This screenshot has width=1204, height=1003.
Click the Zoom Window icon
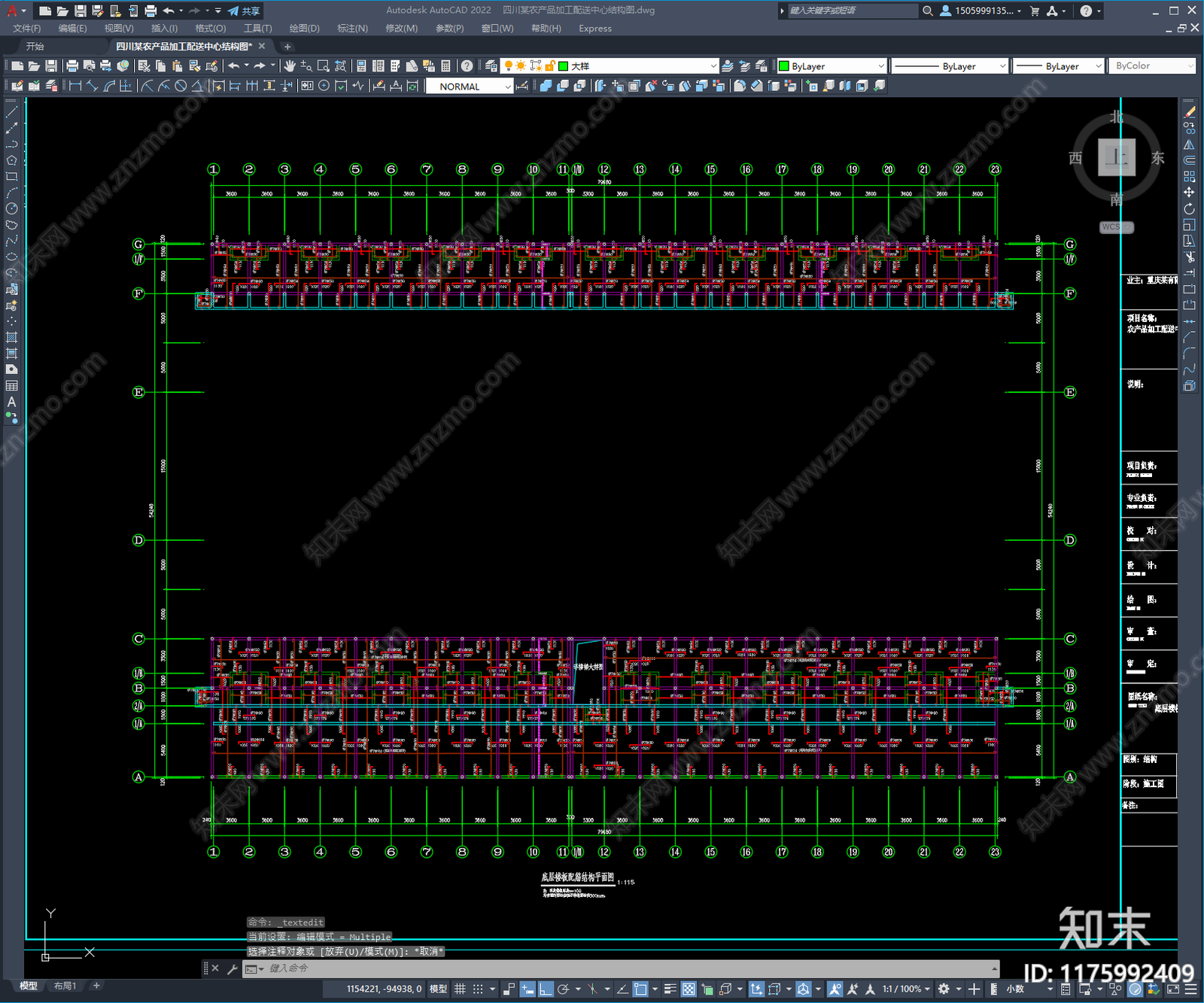324,66
